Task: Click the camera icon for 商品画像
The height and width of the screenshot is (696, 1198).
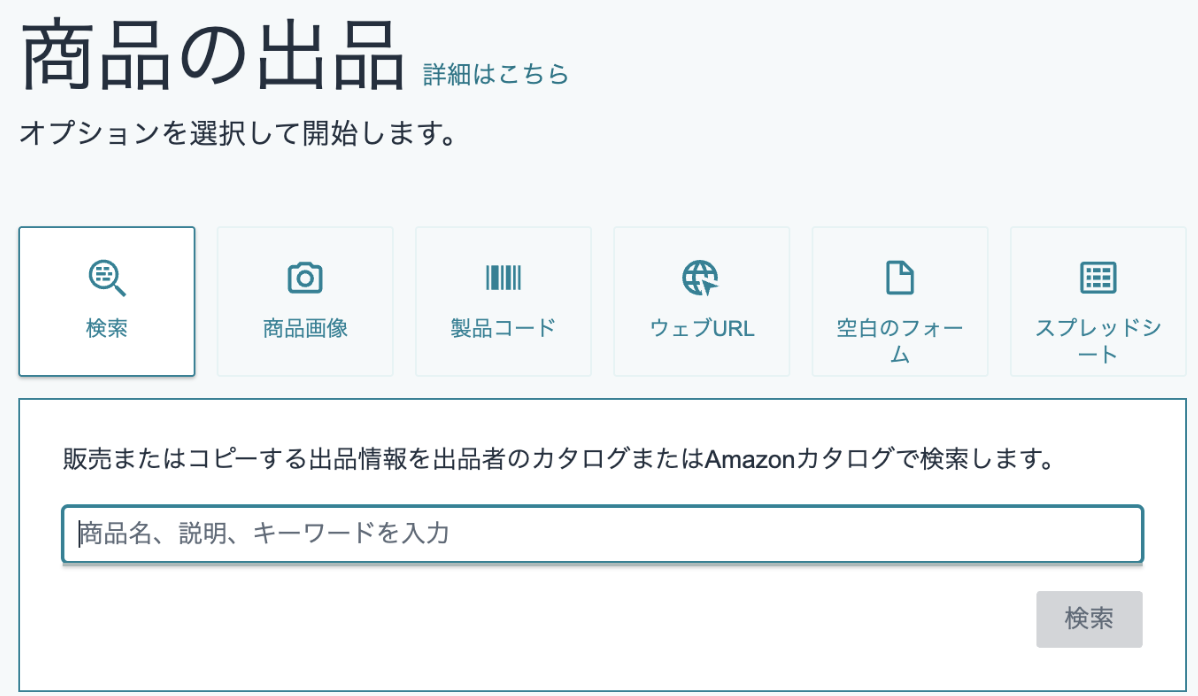Action: pos(305,277)
